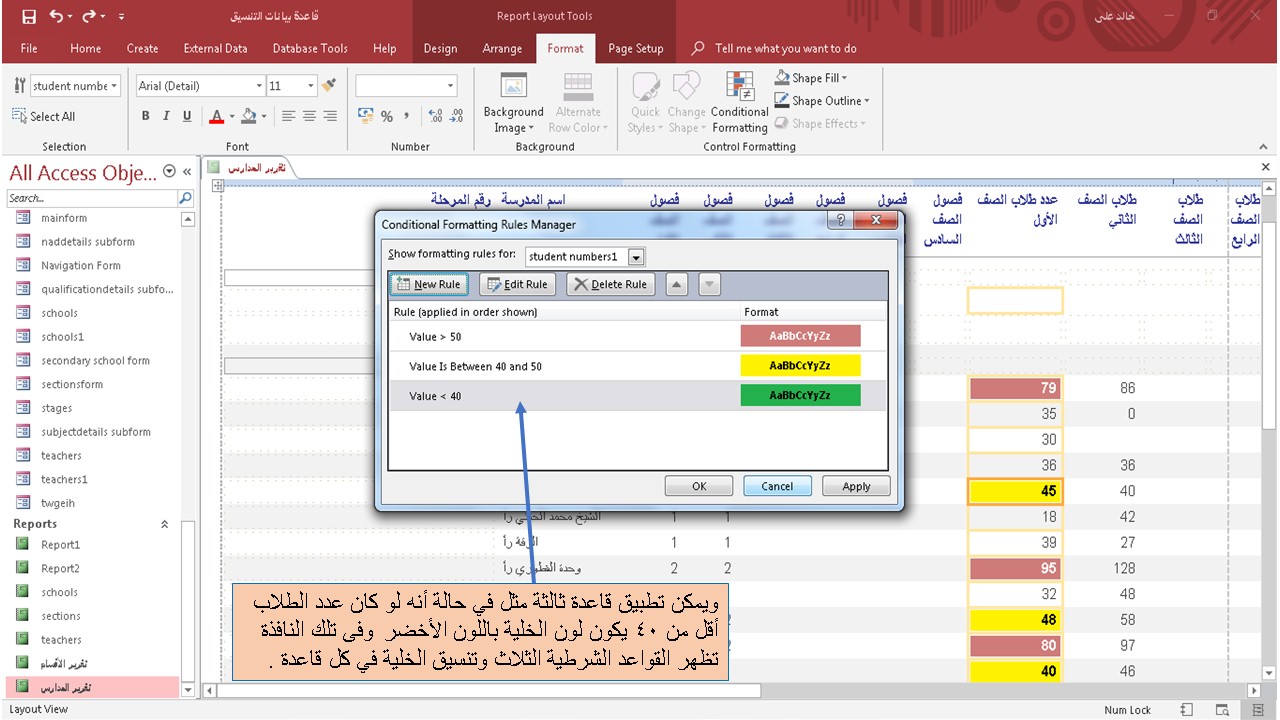1280x720 pixels.
Task: Click the Format Painter brush icon
Action: [329, 86]
